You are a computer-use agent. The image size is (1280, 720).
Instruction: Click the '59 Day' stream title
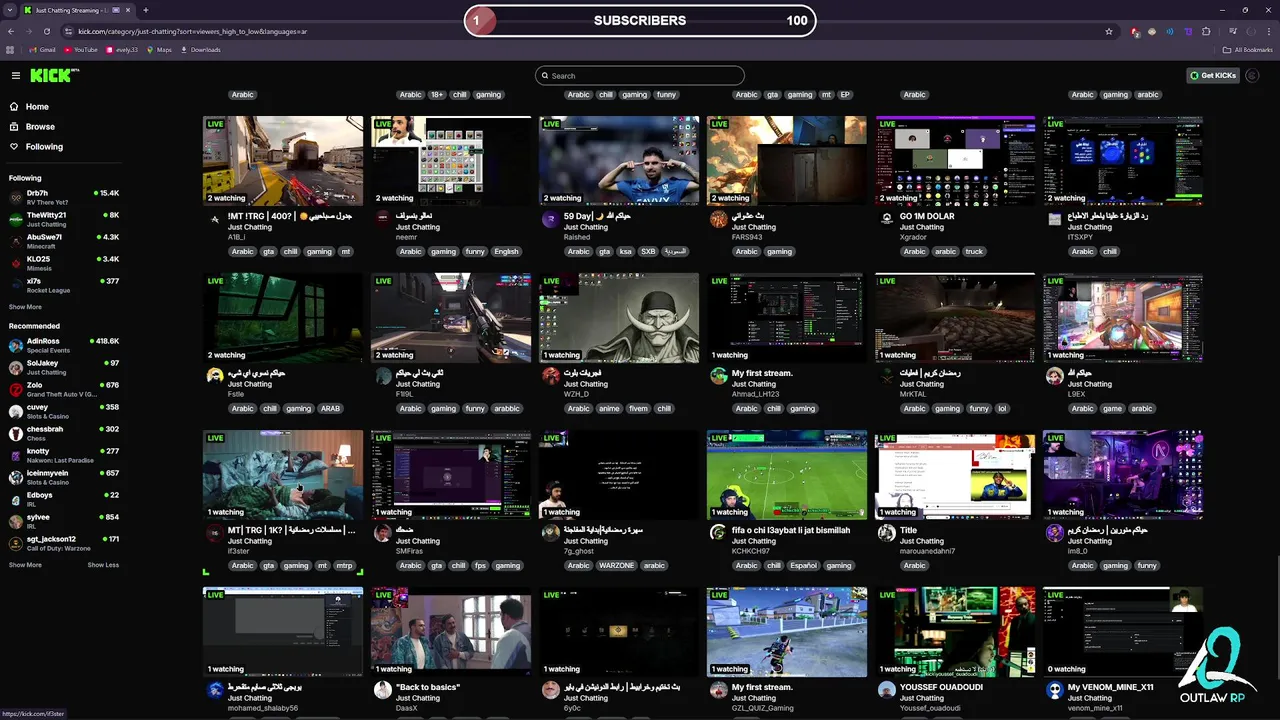[597, 216]
